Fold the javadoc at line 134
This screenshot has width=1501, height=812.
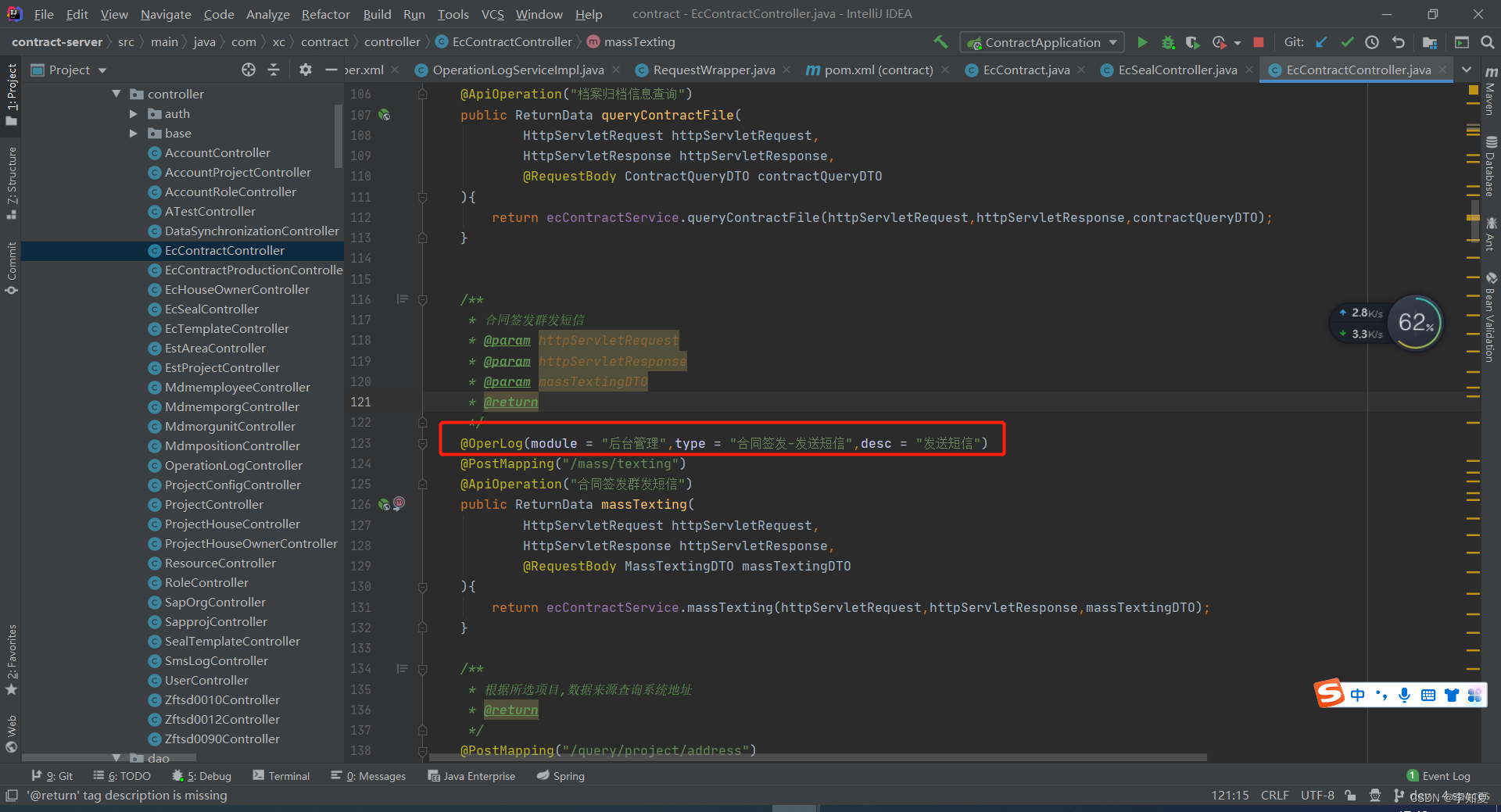pos(422,669)
